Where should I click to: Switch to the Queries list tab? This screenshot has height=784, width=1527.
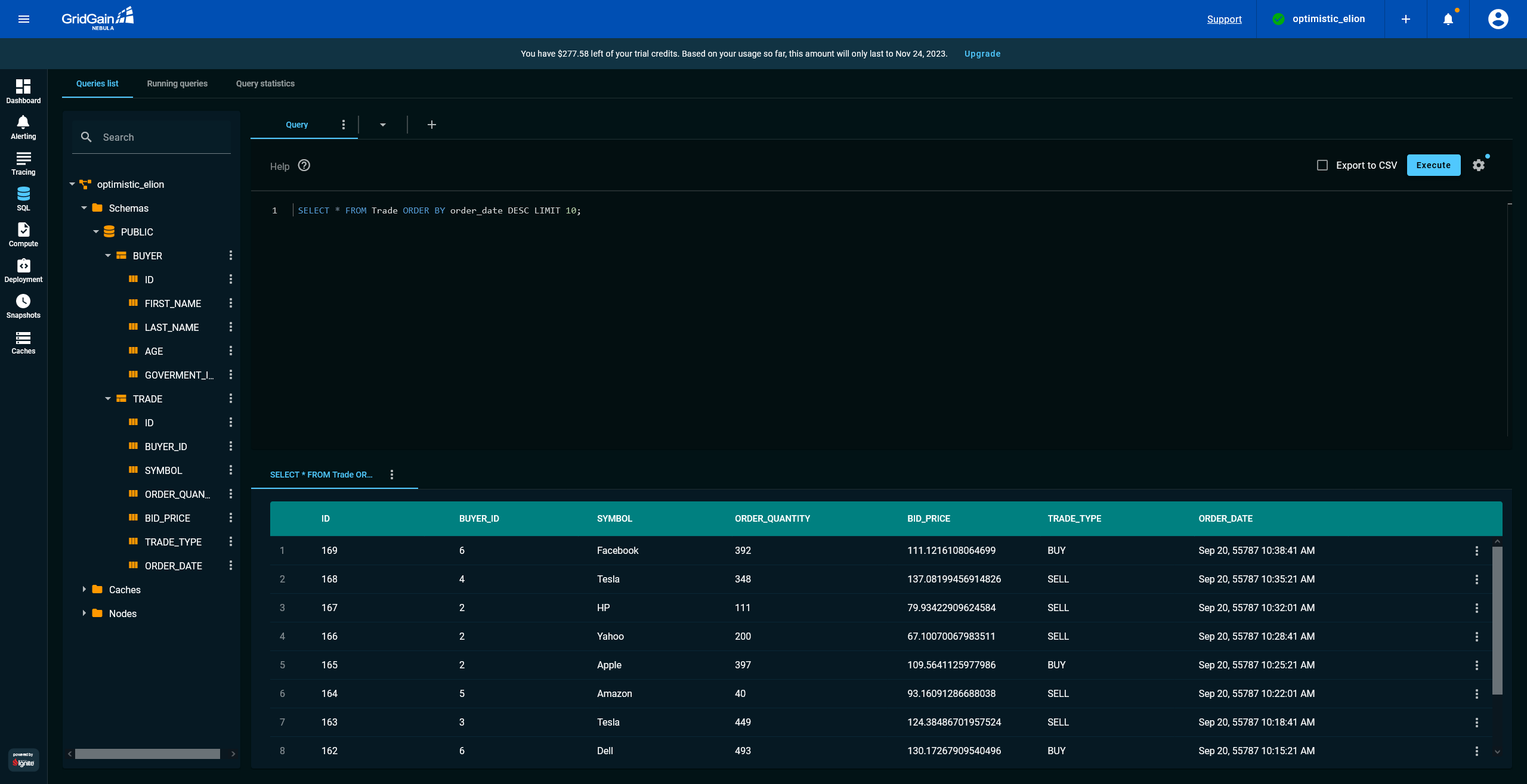[x=97, y=83]
